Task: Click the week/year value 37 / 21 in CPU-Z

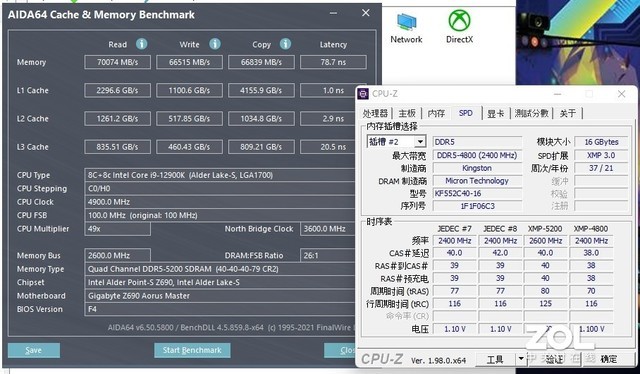Action: click(x=601, y=168)
